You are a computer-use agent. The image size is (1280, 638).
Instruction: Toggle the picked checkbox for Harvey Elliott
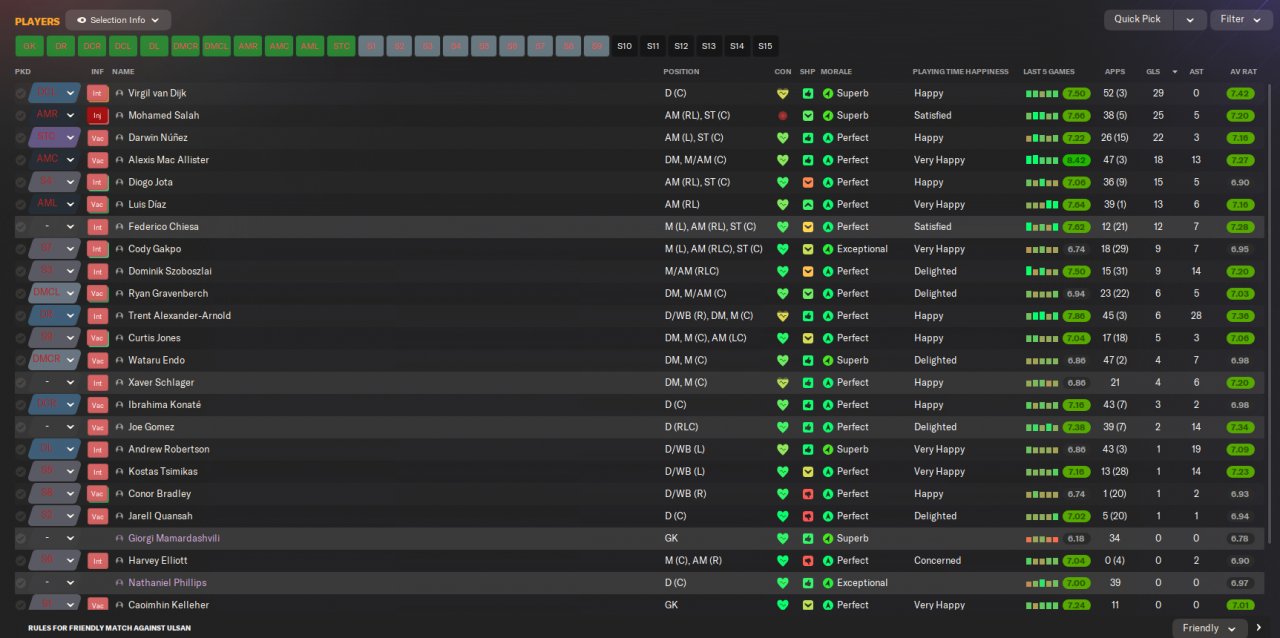20,560
